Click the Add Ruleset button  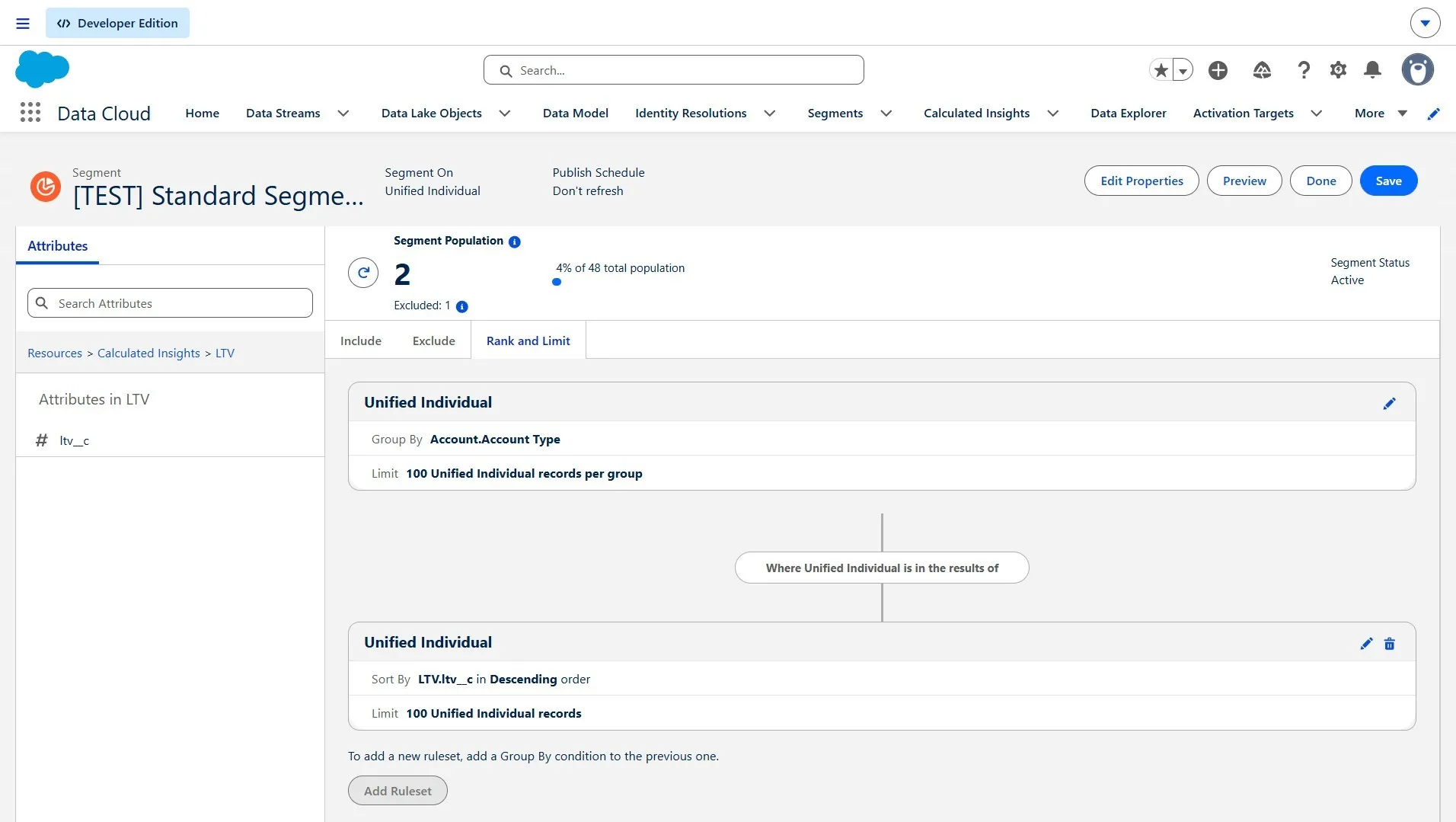click(x=398, y=791)
